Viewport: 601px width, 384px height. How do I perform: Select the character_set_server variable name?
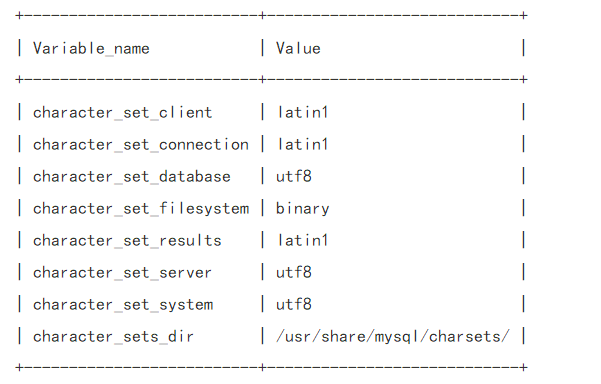pos(122,273)
